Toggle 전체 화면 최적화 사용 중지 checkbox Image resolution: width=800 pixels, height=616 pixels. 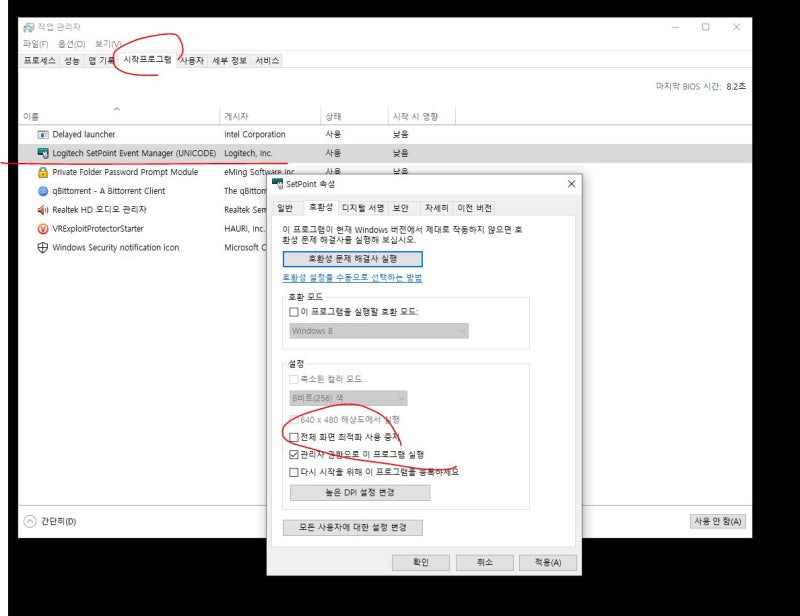(x=294, y=437)
